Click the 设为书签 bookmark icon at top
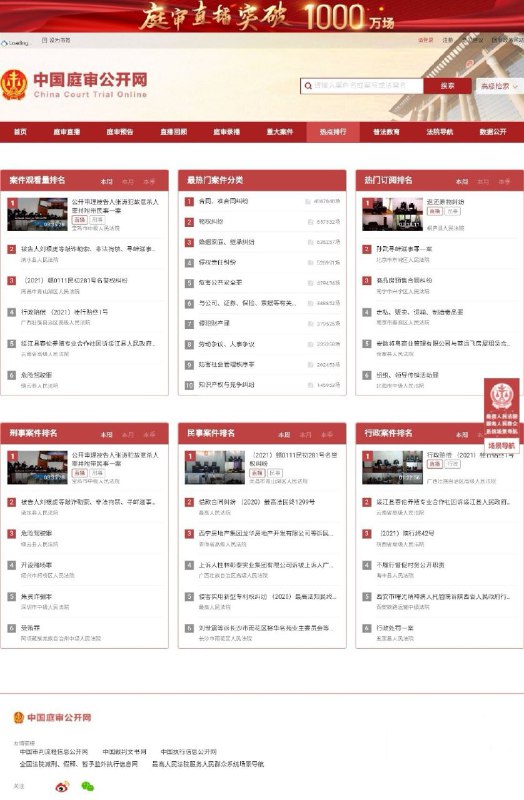Screen dimensions: 524x800 point(44,40)
